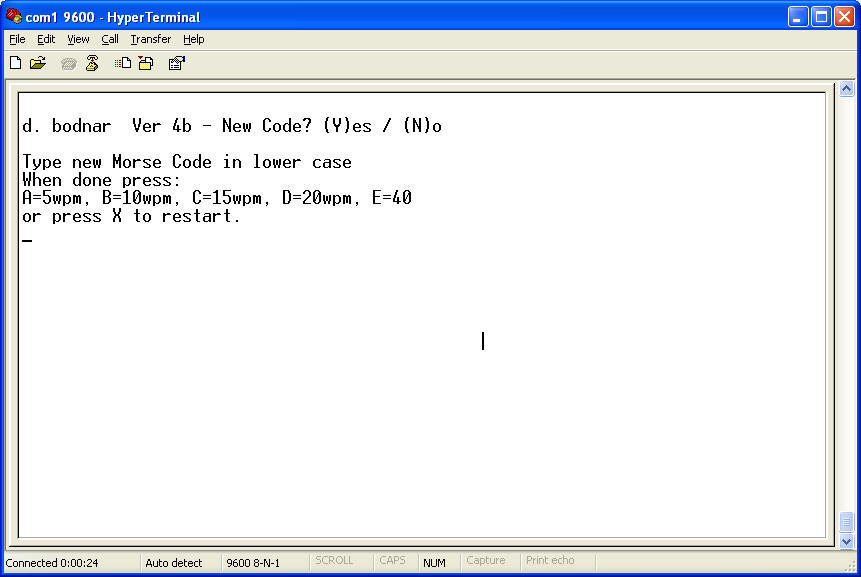Click the 9600 8-N-1 status panel

click(x=254, y=563)
